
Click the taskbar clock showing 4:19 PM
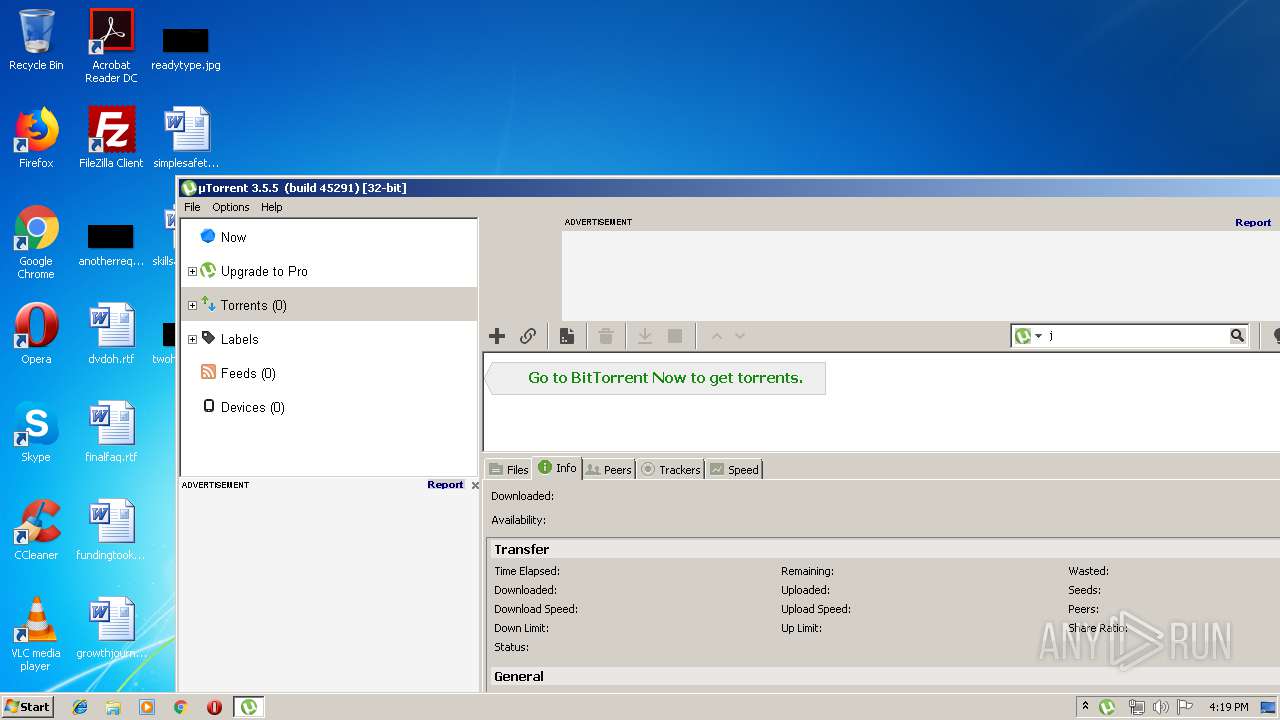1228,707
